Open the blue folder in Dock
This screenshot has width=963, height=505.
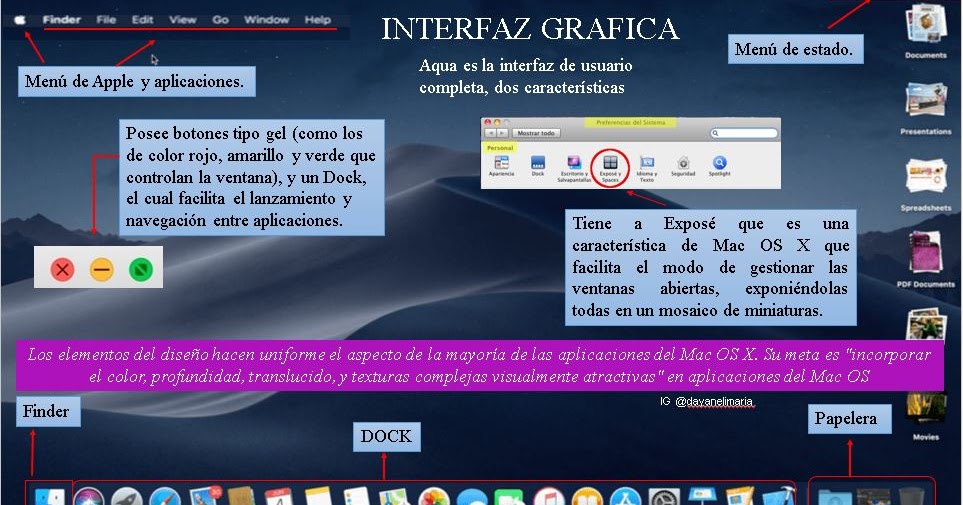(835, 496)
